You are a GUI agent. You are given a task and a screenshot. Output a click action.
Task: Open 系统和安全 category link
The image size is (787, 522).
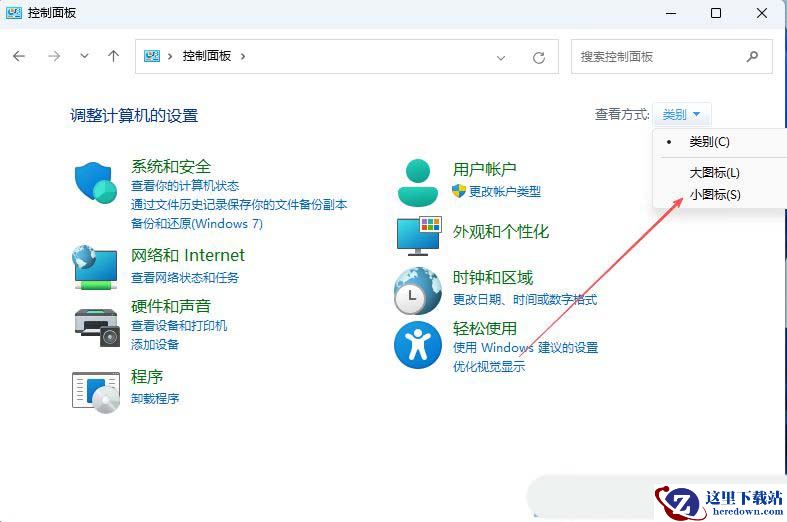pyautogui.click(x=171, y=167)
